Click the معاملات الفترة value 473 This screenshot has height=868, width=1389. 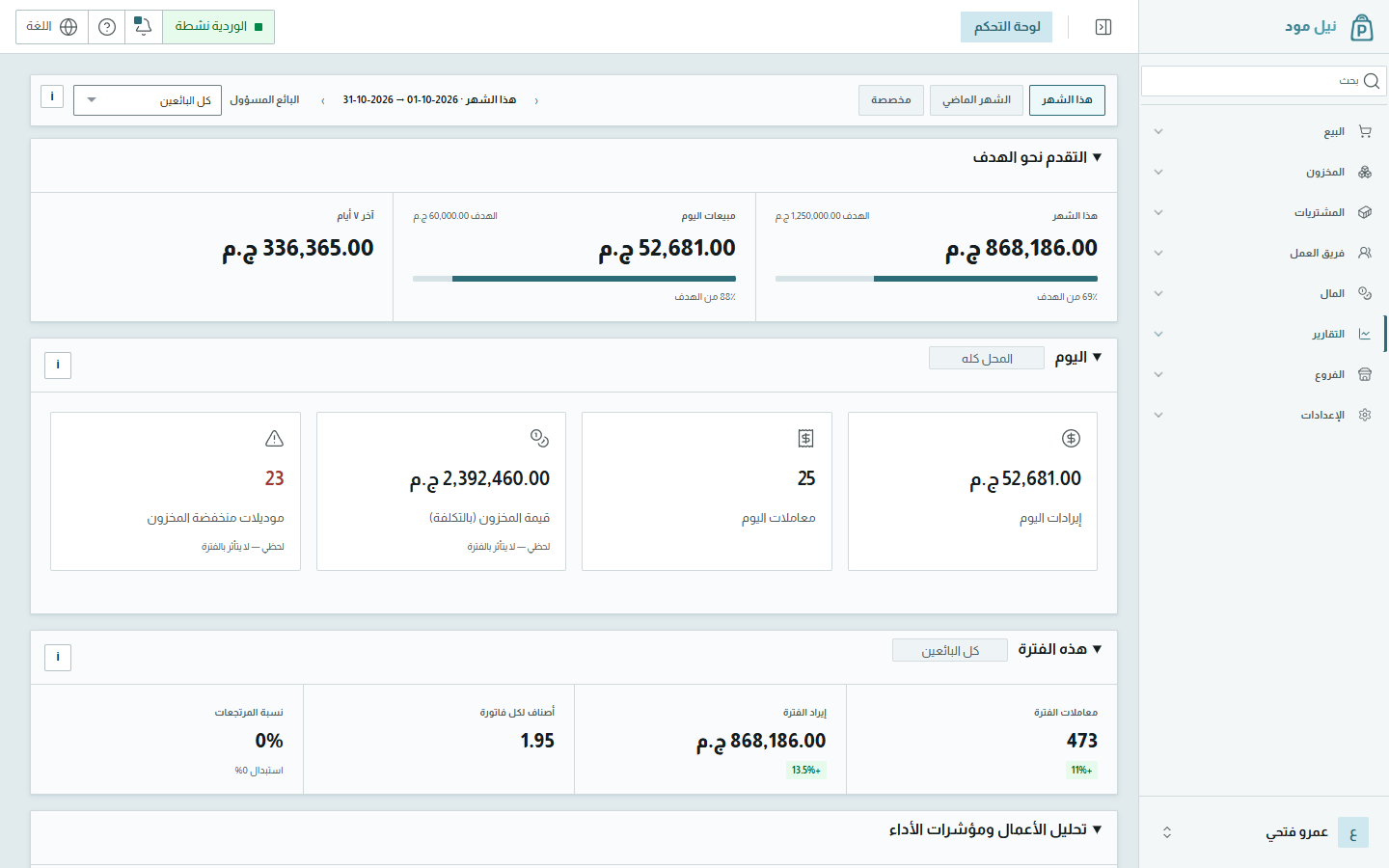click(1082, 741)
